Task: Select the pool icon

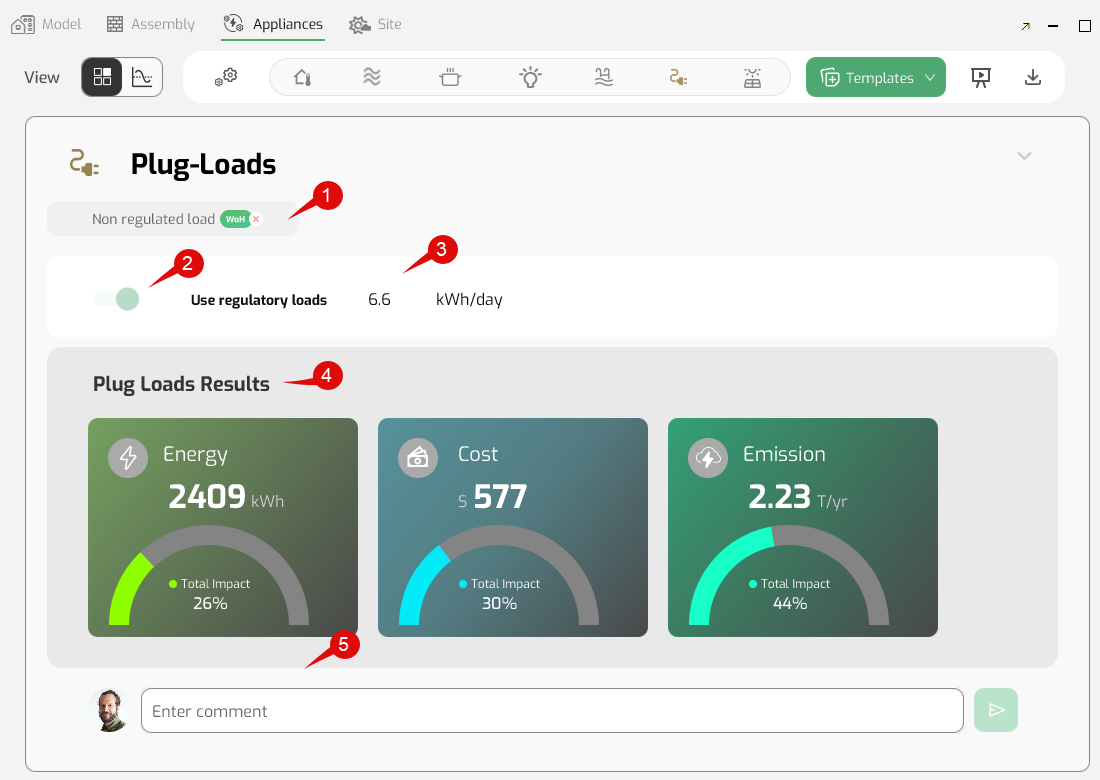Action: coord(603,77)
